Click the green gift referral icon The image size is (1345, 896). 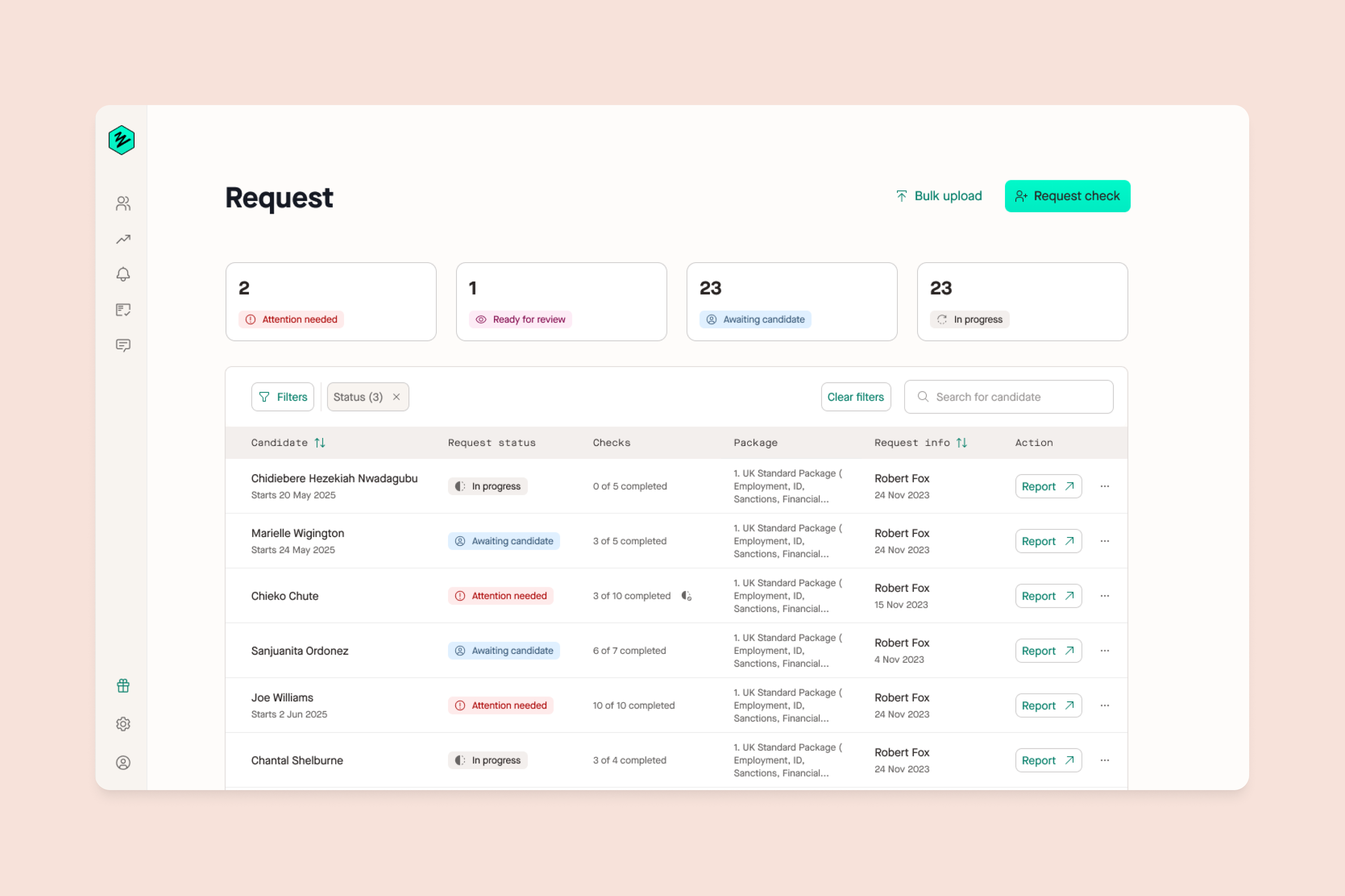(123, 685)
